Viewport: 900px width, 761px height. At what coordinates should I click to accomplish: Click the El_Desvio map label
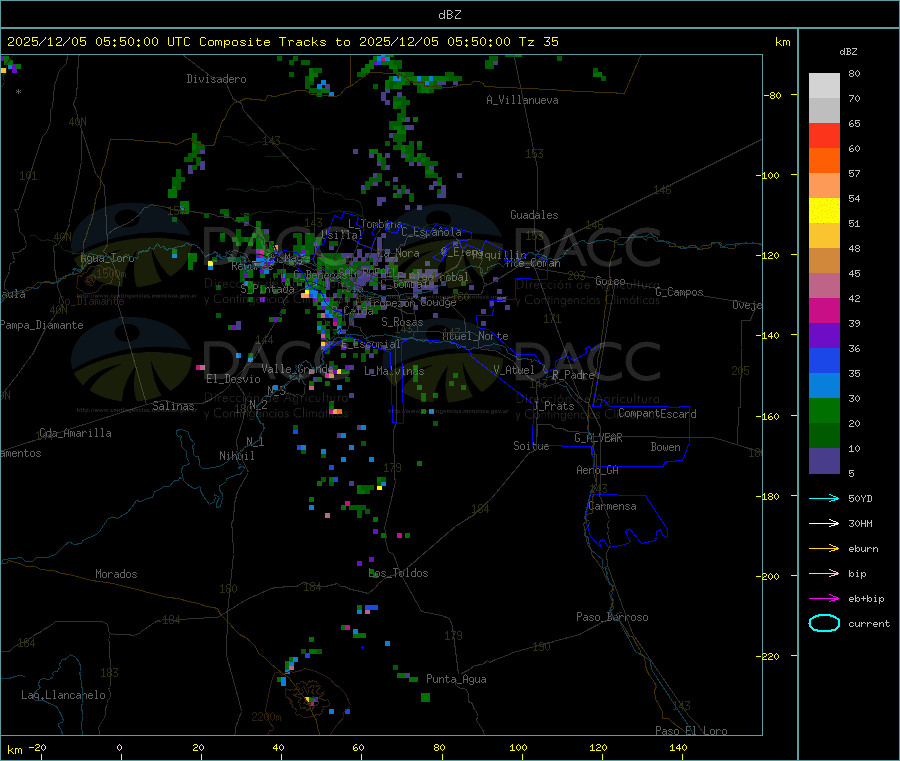tap(234, 379)
